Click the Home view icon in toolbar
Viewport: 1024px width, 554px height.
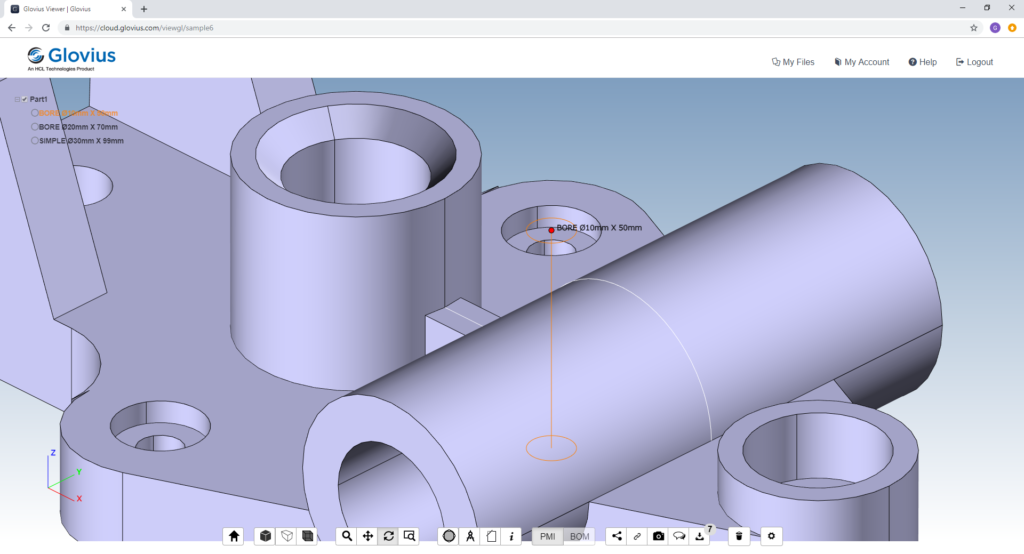tap(234, 536)
